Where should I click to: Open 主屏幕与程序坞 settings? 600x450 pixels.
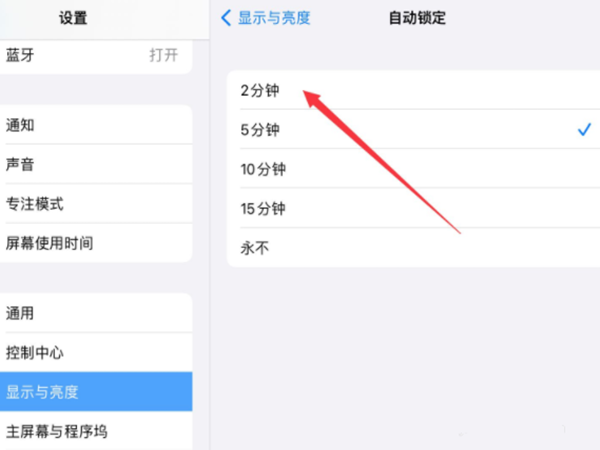point(96,431)
